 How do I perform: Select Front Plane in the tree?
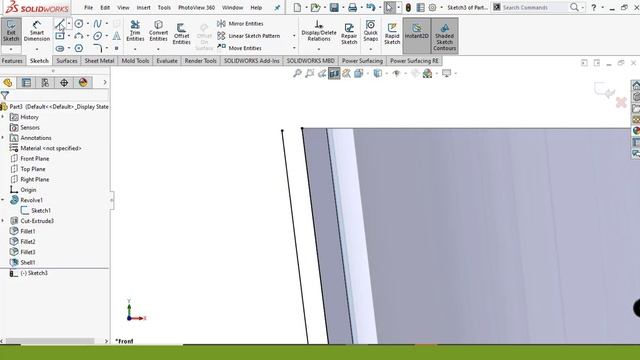pos(30,158)
